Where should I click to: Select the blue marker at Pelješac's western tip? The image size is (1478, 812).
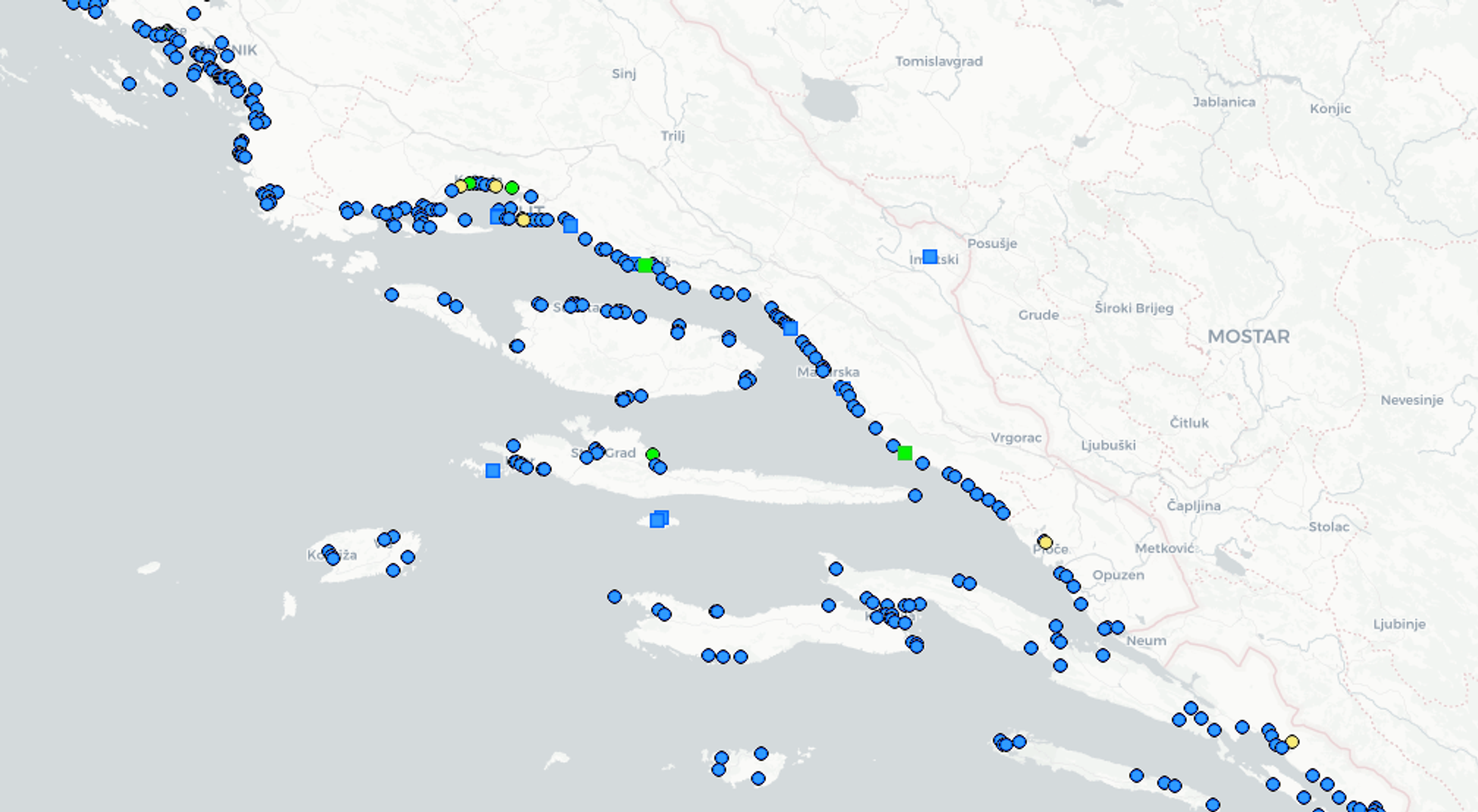836,569
